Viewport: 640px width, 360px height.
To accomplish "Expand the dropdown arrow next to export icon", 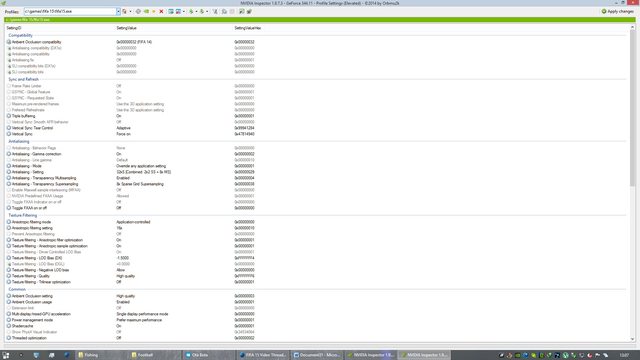I will click(196, 11).
